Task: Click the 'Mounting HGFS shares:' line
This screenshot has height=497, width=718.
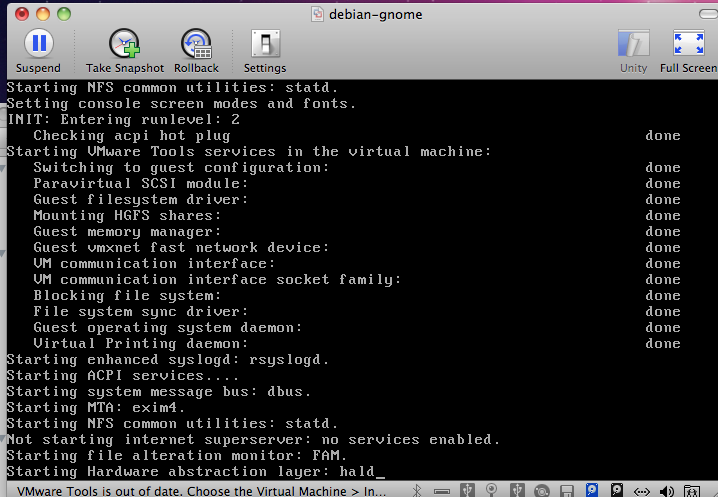Action: pyautogui.click(x=127, y=216)
